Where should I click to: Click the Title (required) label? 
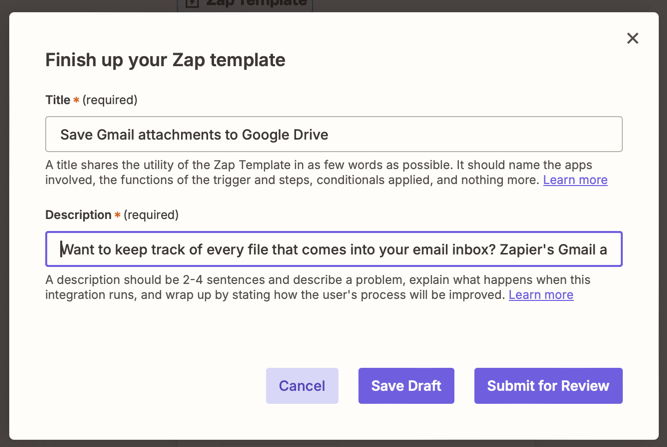pos(91,100)
